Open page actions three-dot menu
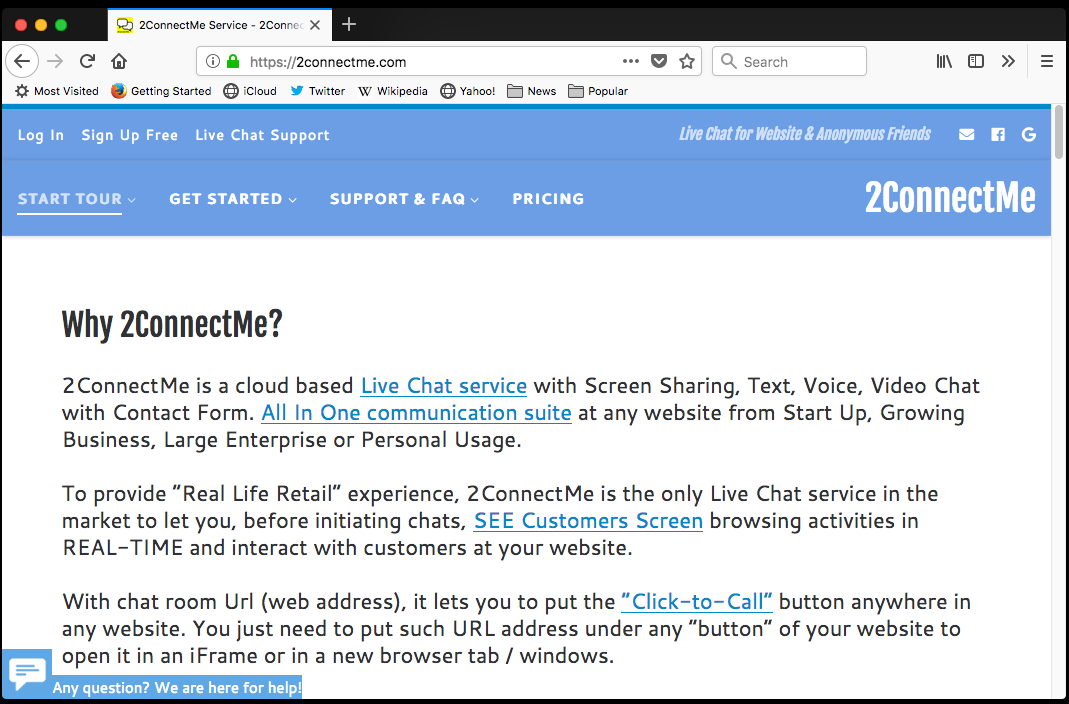Image resolution: width=1069 pixels, height=704 pixels. coord(631,61)
